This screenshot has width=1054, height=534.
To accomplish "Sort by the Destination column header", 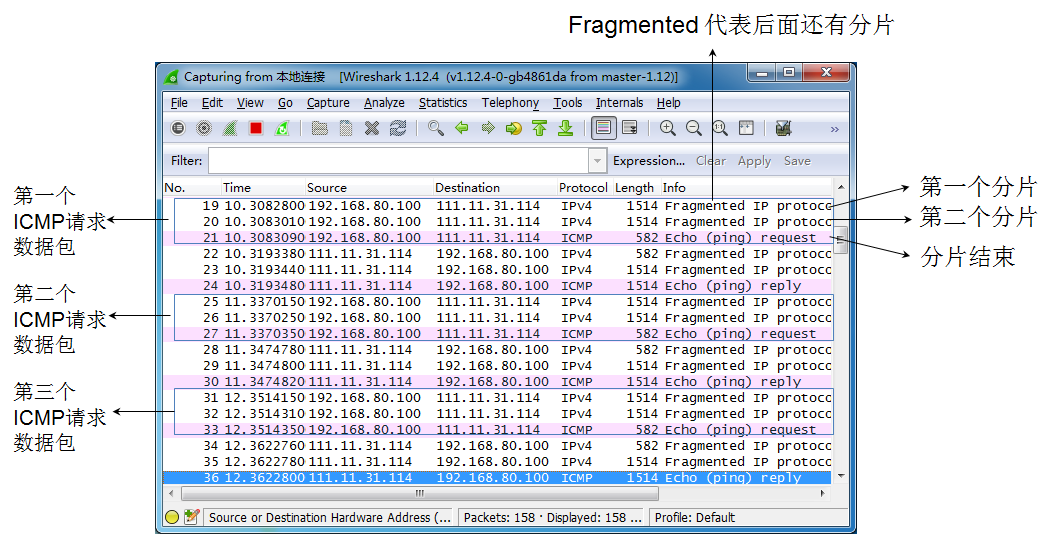I will pos(495,188).
